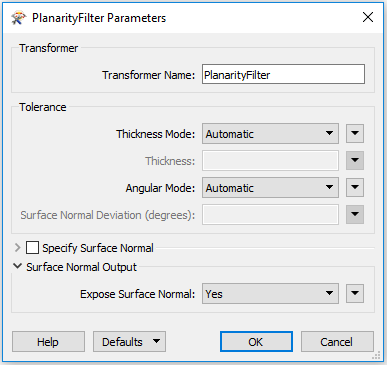Open the Thickness Mode options arrow button
The image size is (387, 365).
[x=355, y=134]
